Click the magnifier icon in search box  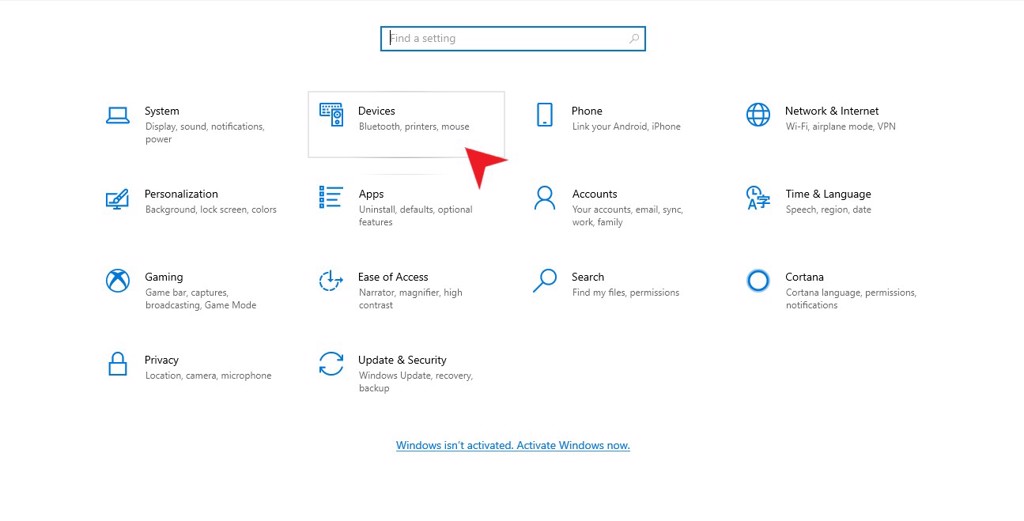[634, 39]
